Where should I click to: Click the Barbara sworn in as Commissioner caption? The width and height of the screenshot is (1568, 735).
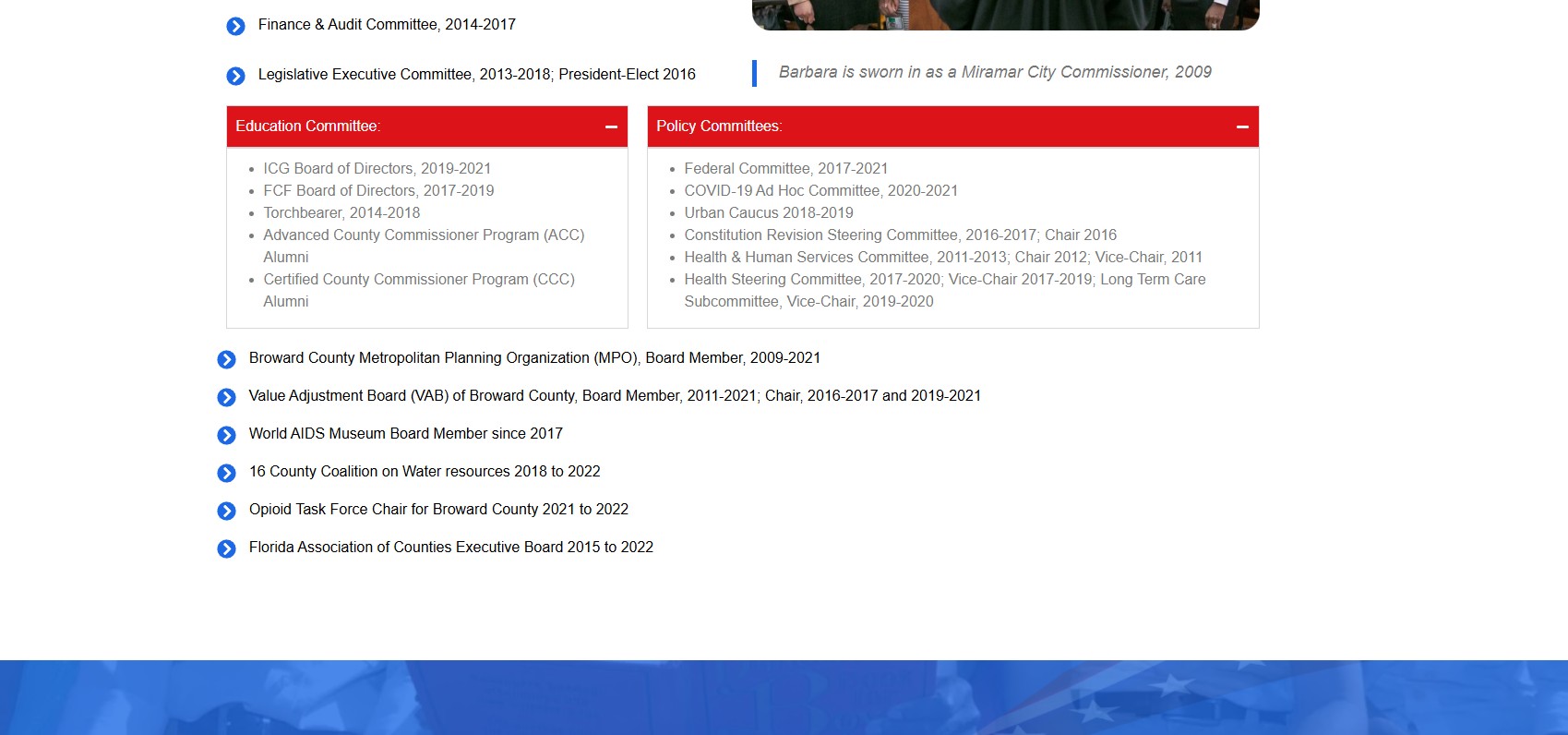pyautogui.click(x=995, y=72)
